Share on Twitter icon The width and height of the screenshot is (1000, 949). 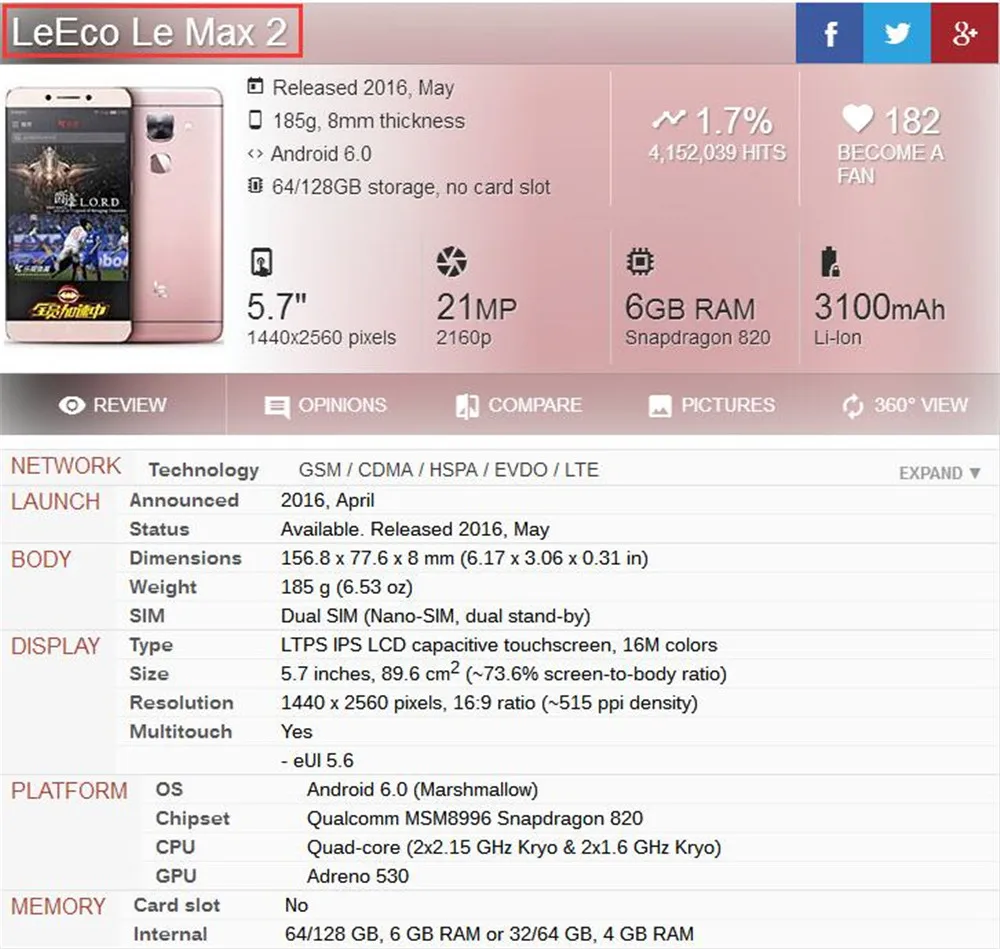pos(897,33)
